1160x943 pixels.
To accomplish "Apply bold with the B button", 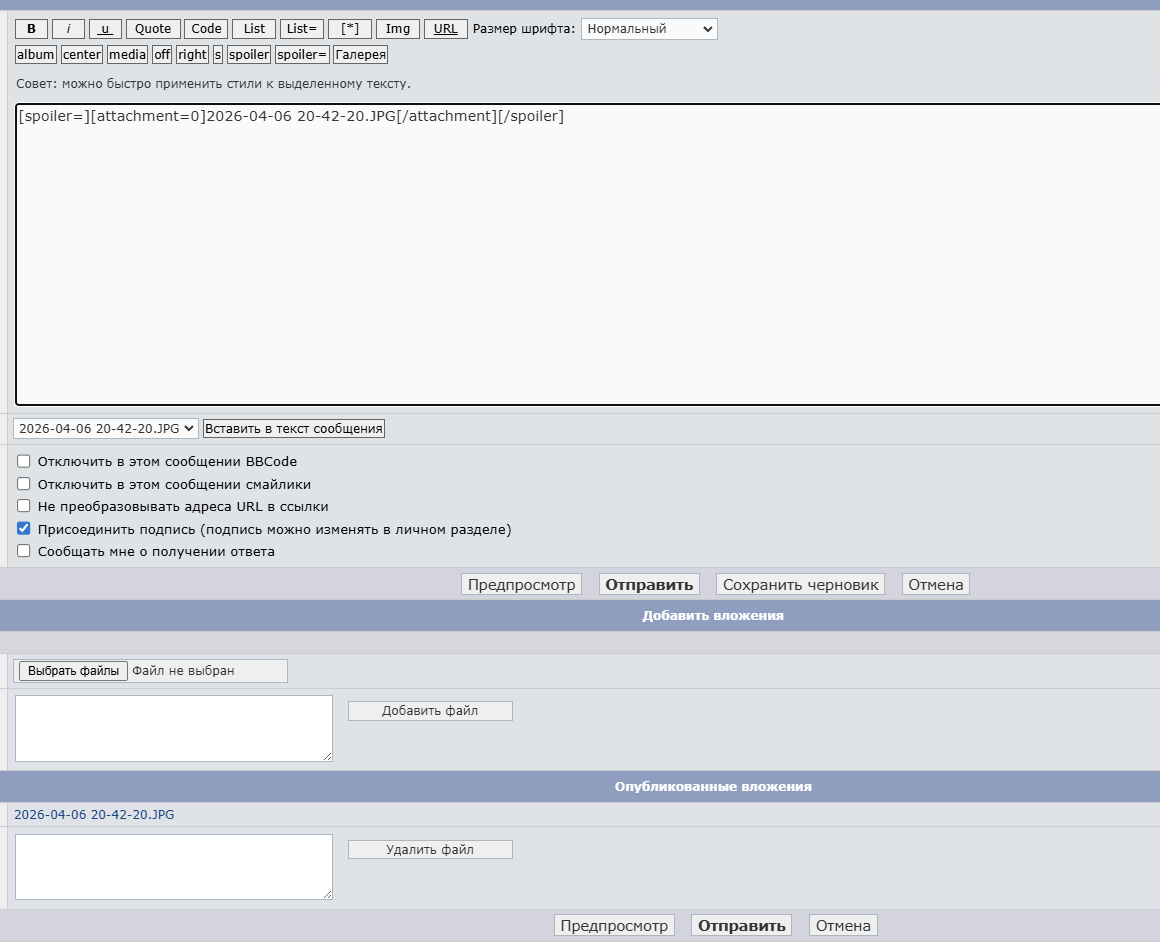I will tap(31, 29).
